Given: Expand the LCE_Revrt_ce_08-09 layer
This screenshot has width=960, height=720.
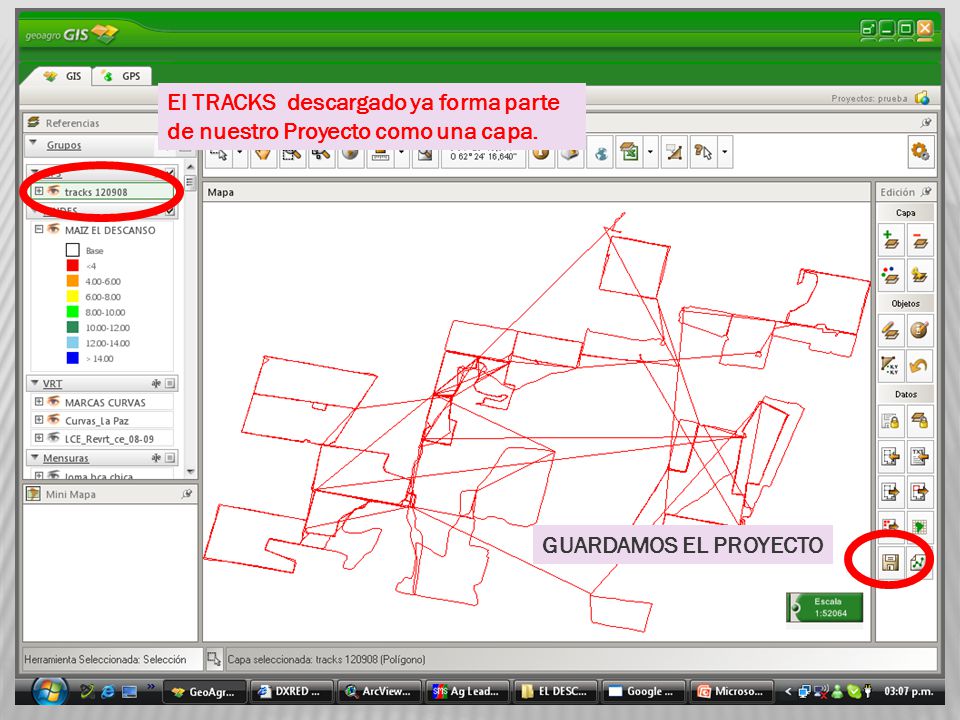Looking at the screenshot, I should pos(39,438).
